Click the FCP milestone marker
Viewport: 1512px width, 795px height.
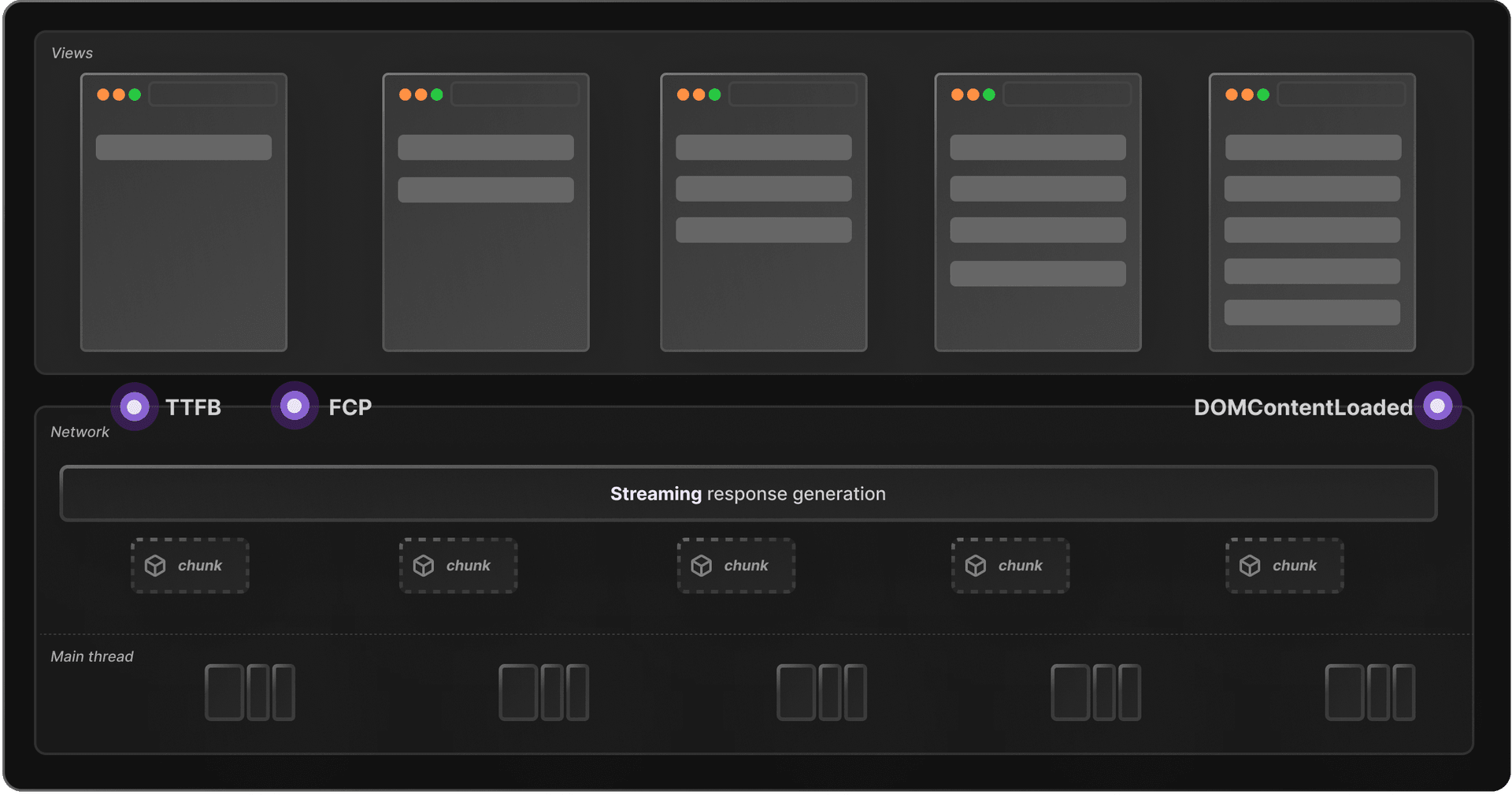click(295, 406)
